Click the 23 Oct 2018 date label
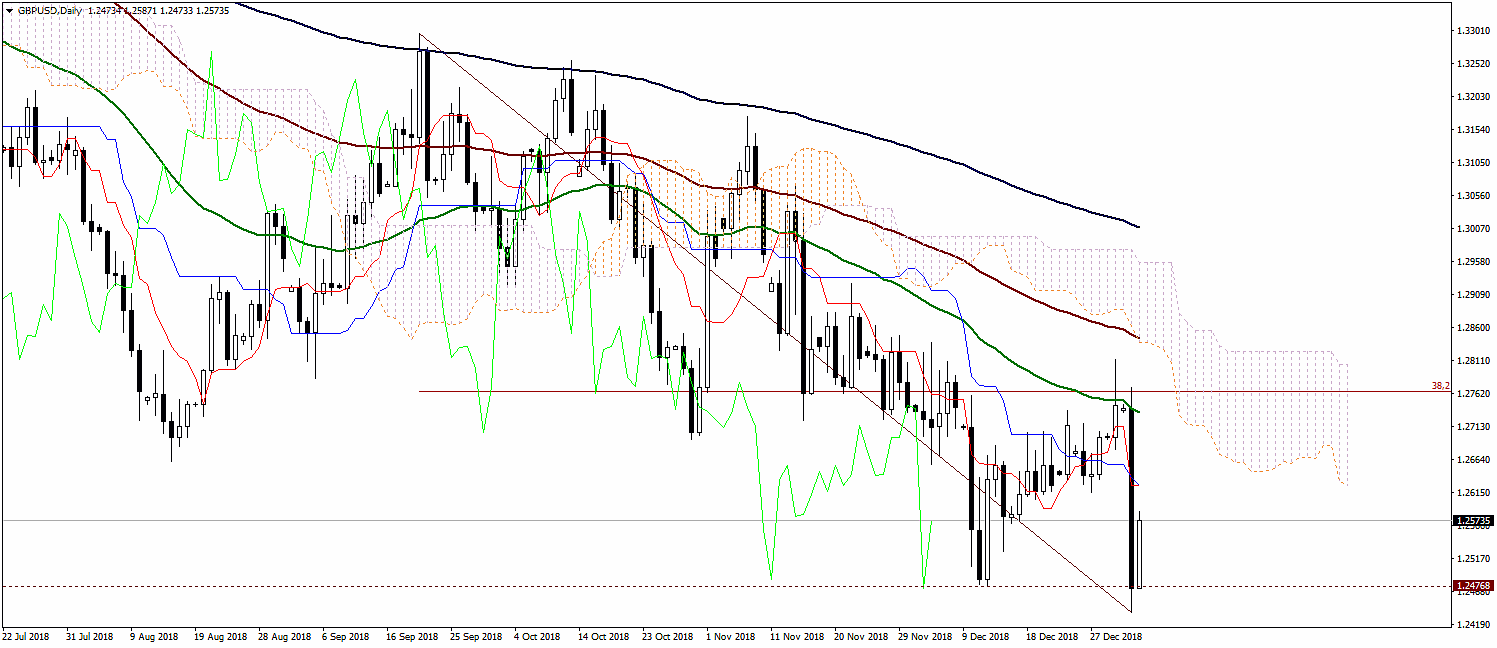This screenshot has width=1497, height=648. pyautogui.click(x=668, y=636)
